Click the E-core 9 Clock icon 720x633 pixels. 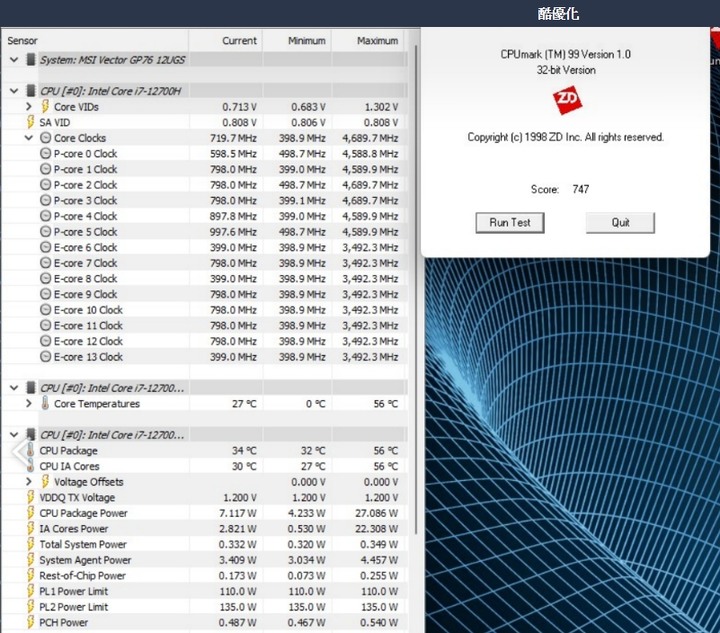[45, 294]
